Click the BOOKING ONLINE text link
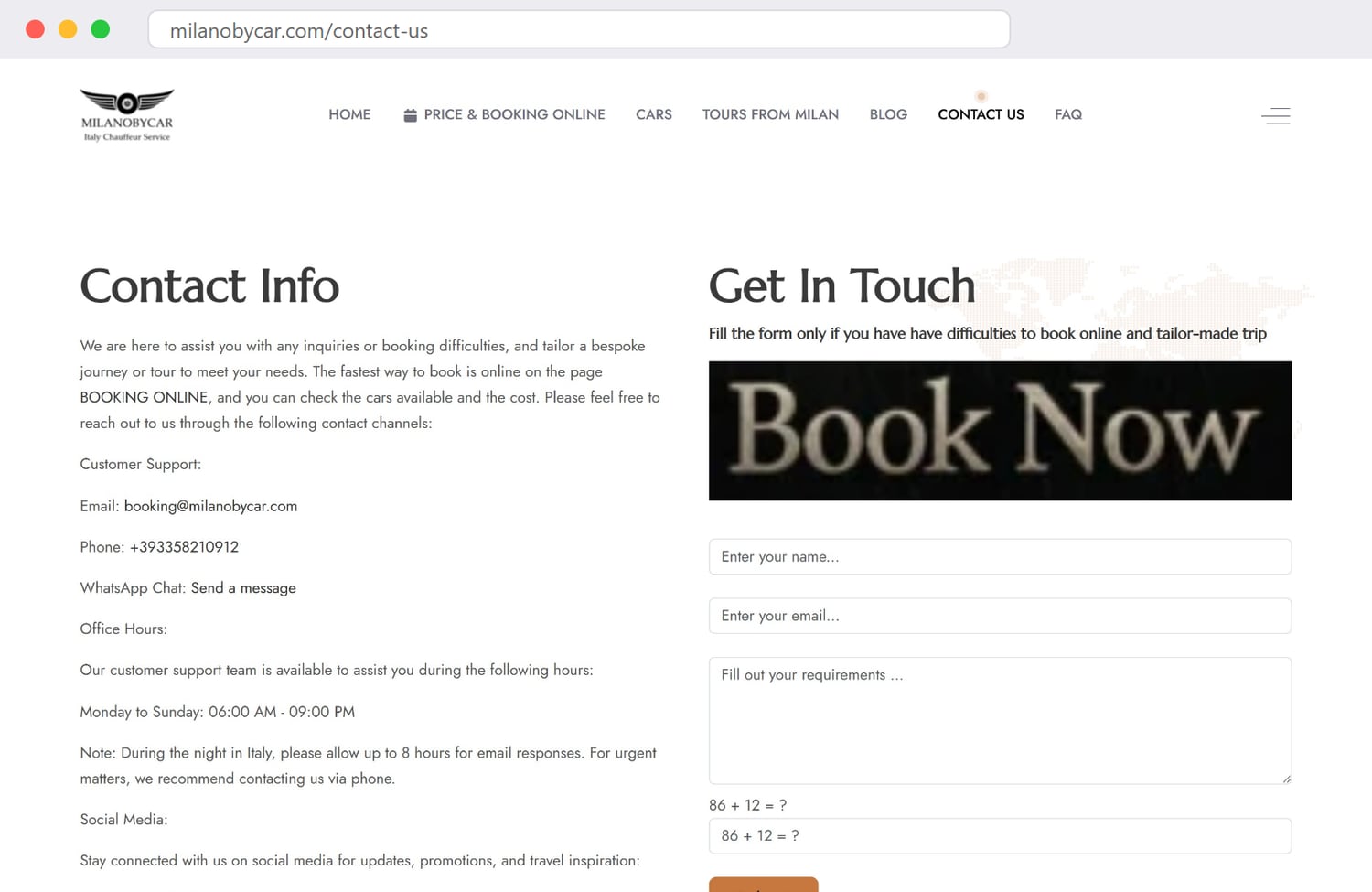Viewport: 1372px width, 892px height. pos(144,397)
